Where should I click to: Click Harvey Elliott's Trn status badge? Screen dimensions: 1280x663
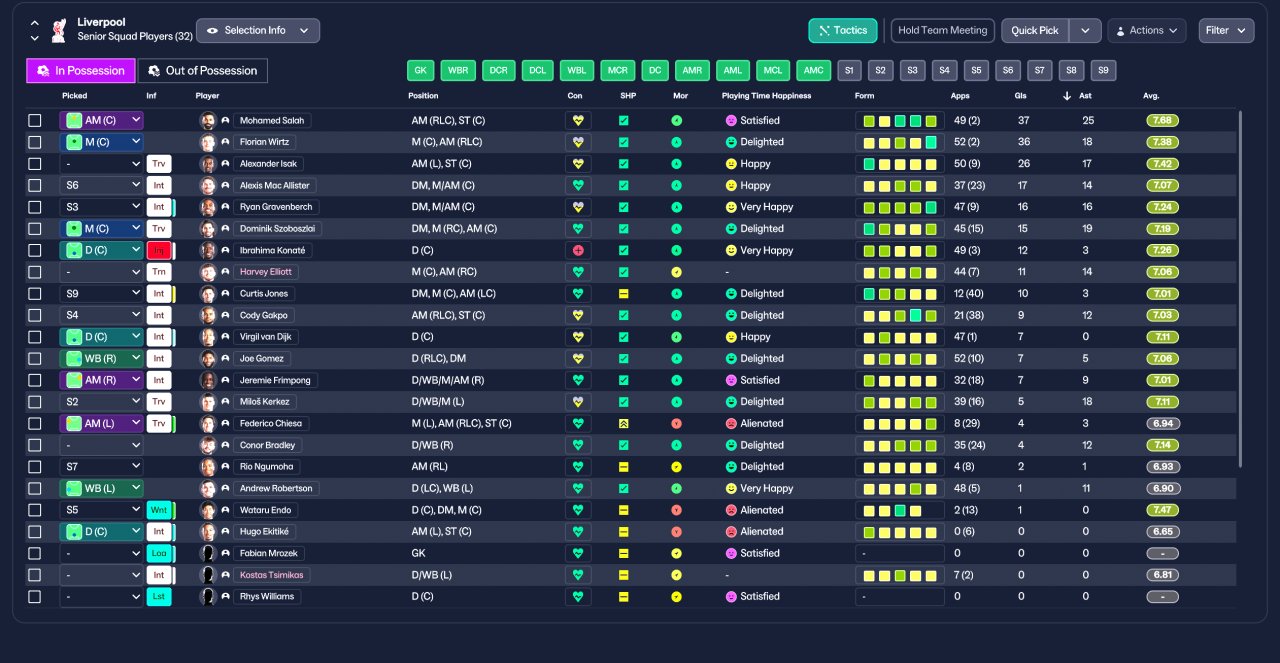click(158, 272)
